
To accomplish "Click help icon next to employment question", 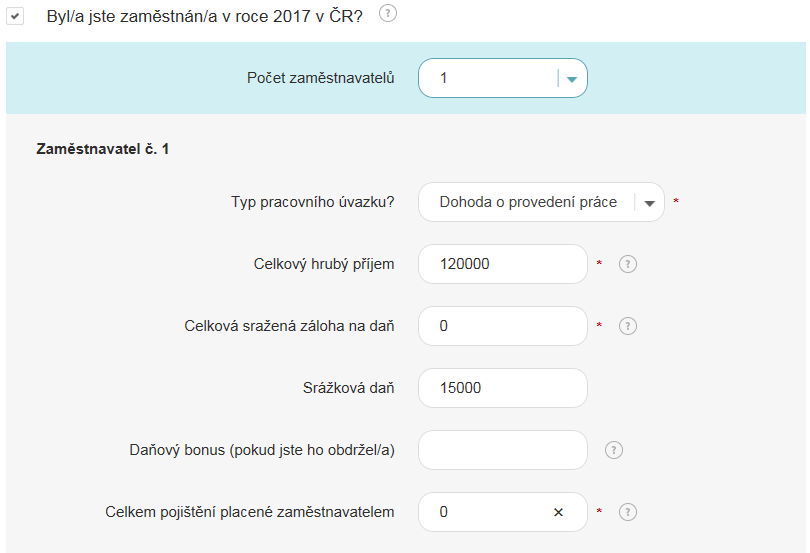I will point(388,14).
